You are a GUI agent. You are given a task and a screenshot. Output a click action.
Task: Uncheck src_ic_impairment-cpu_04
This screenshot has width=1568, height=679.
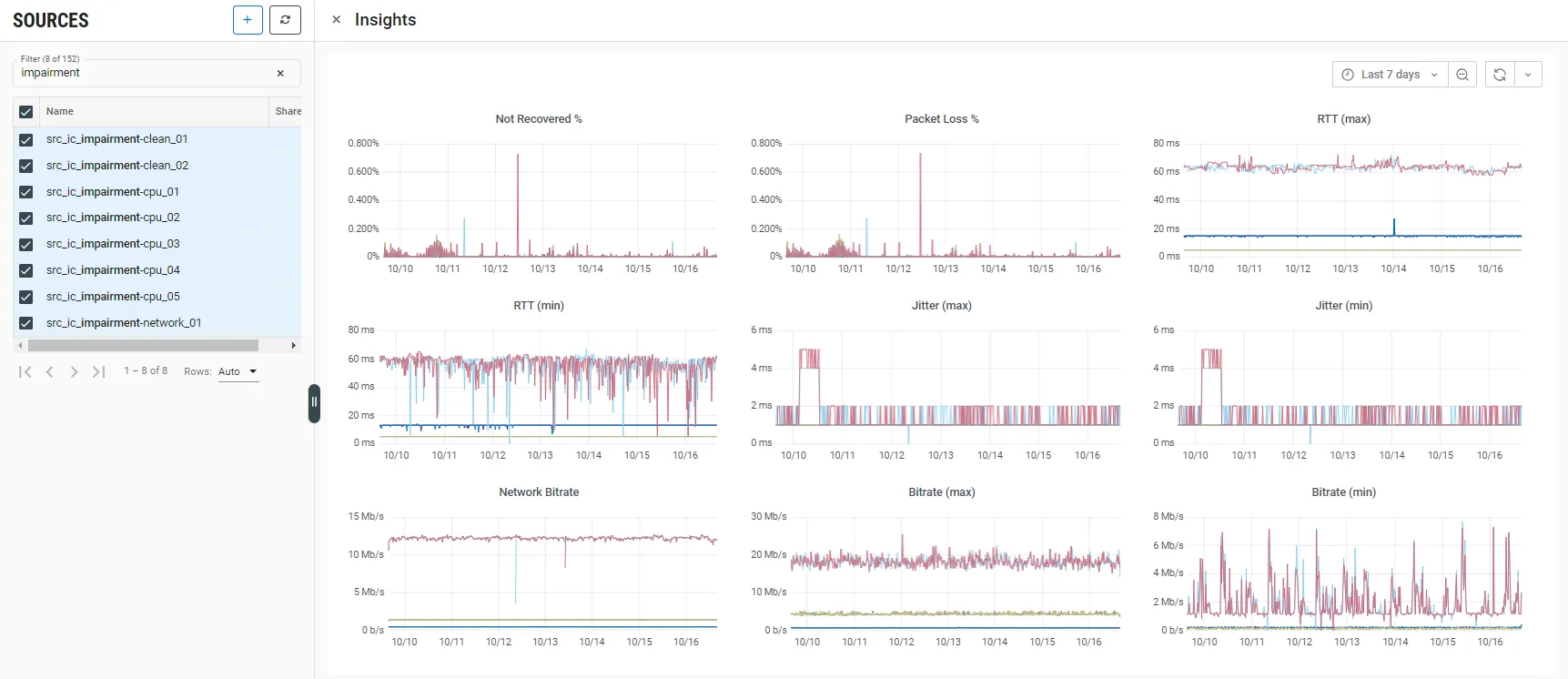(x=25, y=270)
